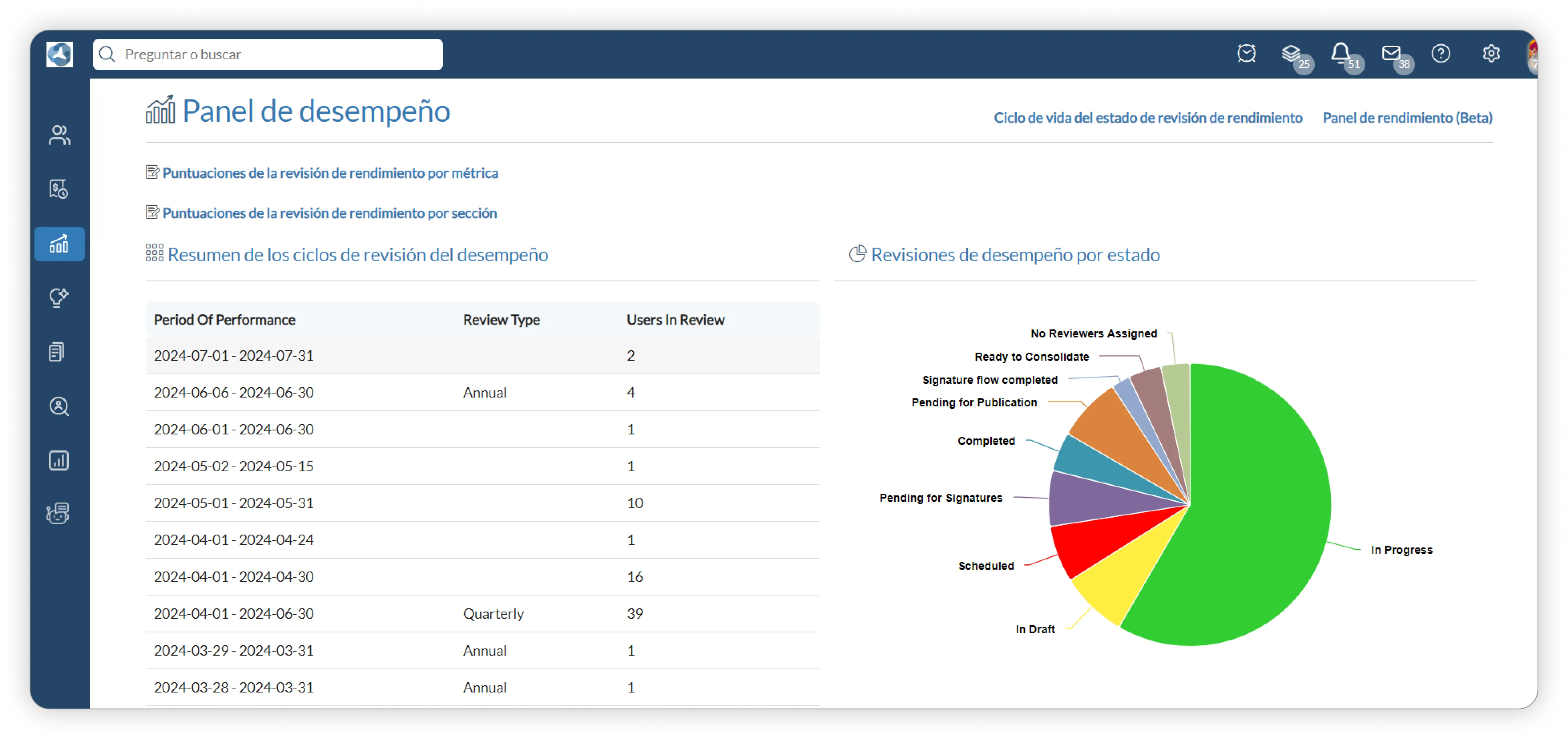Image resolution: width=1568 pixels, height=739 pixels.
Task: Open the documents sidebar icon
Action: pos(57,352)
